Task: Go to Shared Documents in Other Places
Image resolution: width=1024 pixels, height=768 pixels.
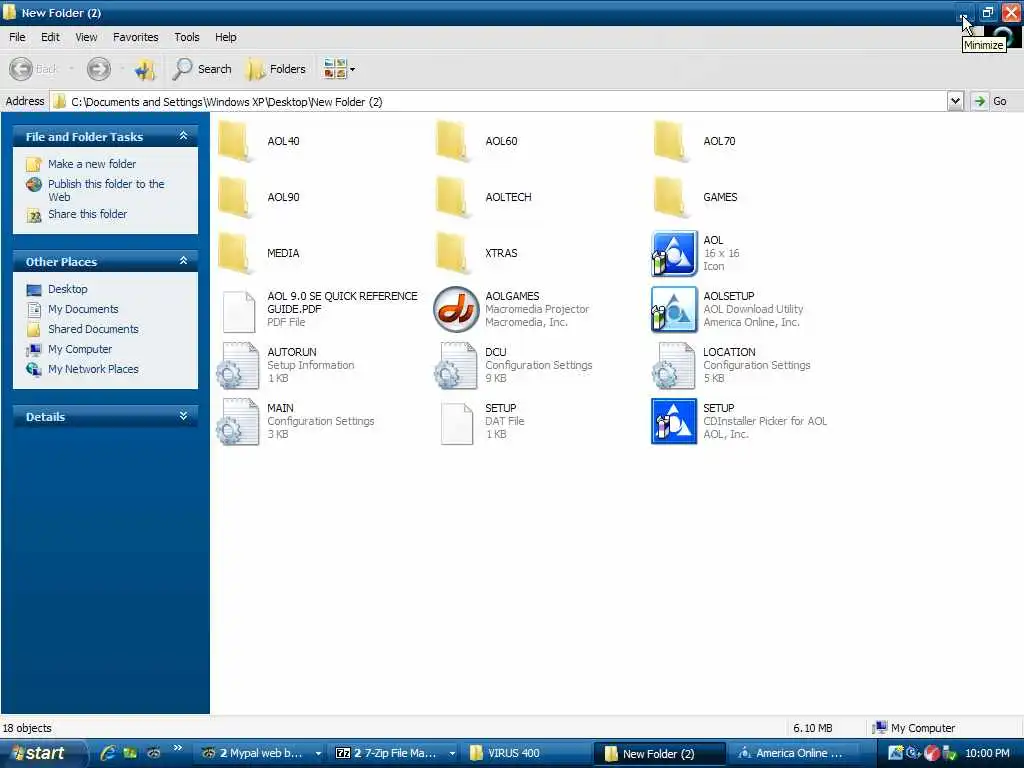Action: coord(82,329)
